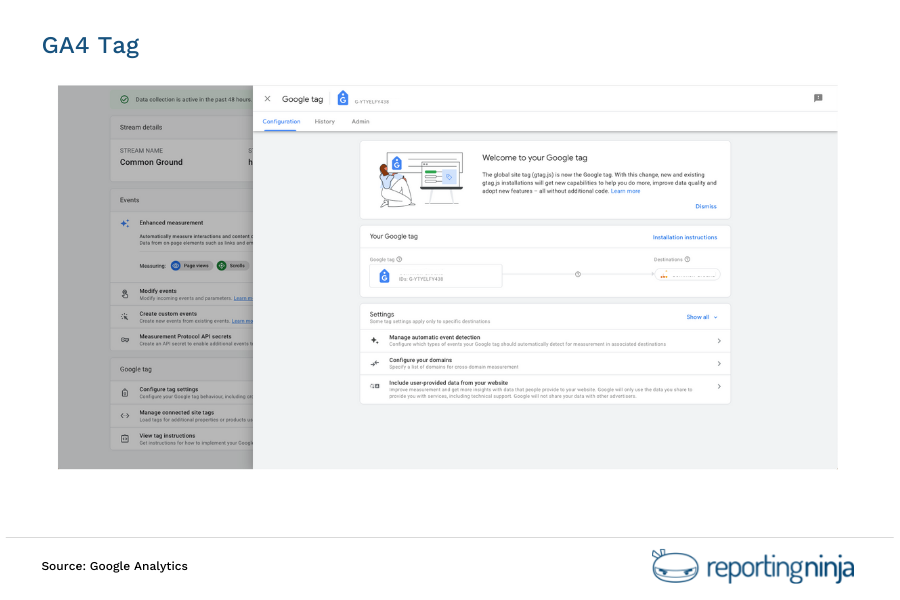Viewport: 900px width, 600px height.
Task: Click the Configure tag settings tag icon
Action: 125,390
